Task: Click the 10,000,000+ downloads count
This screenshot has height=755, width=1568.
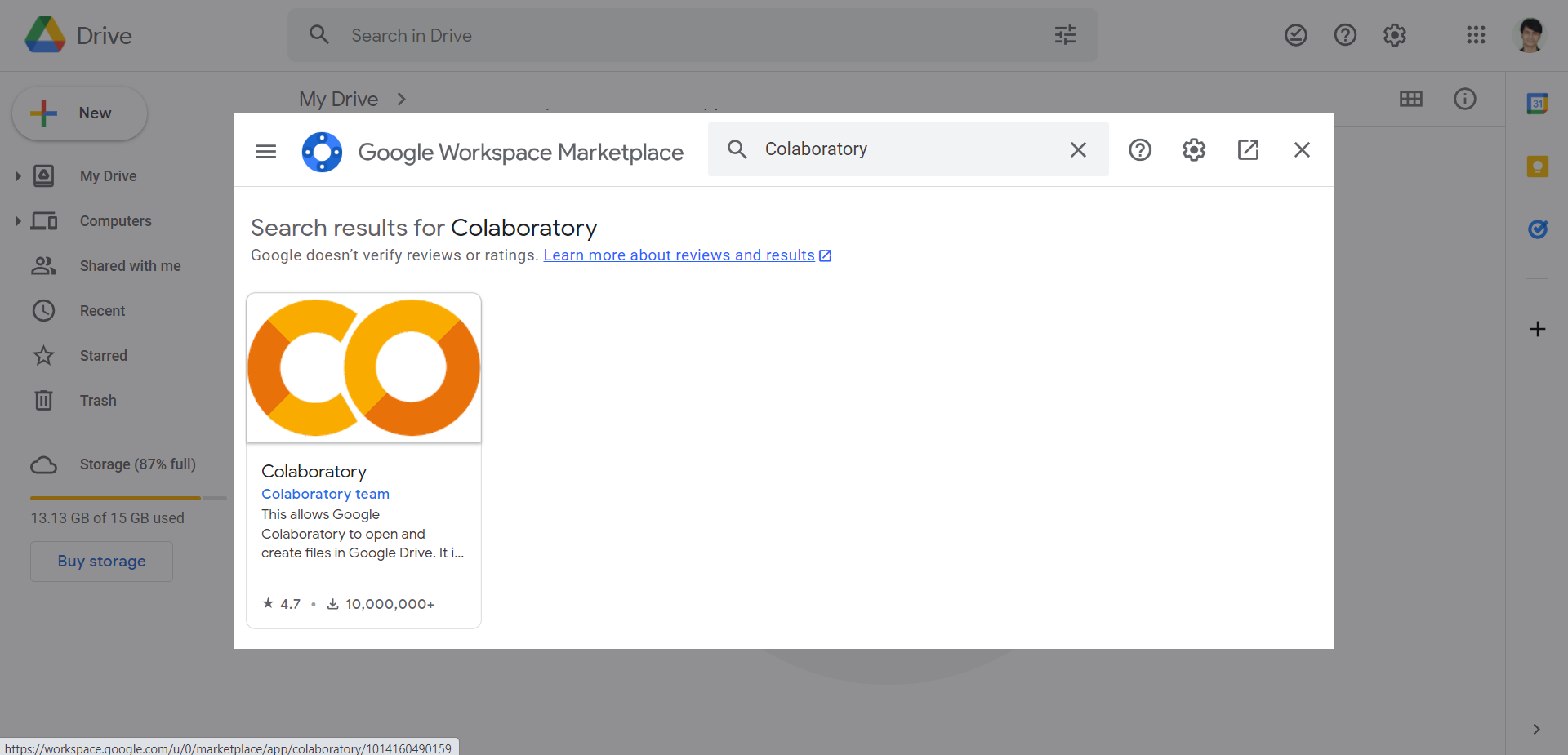Action: click(381, 604)
